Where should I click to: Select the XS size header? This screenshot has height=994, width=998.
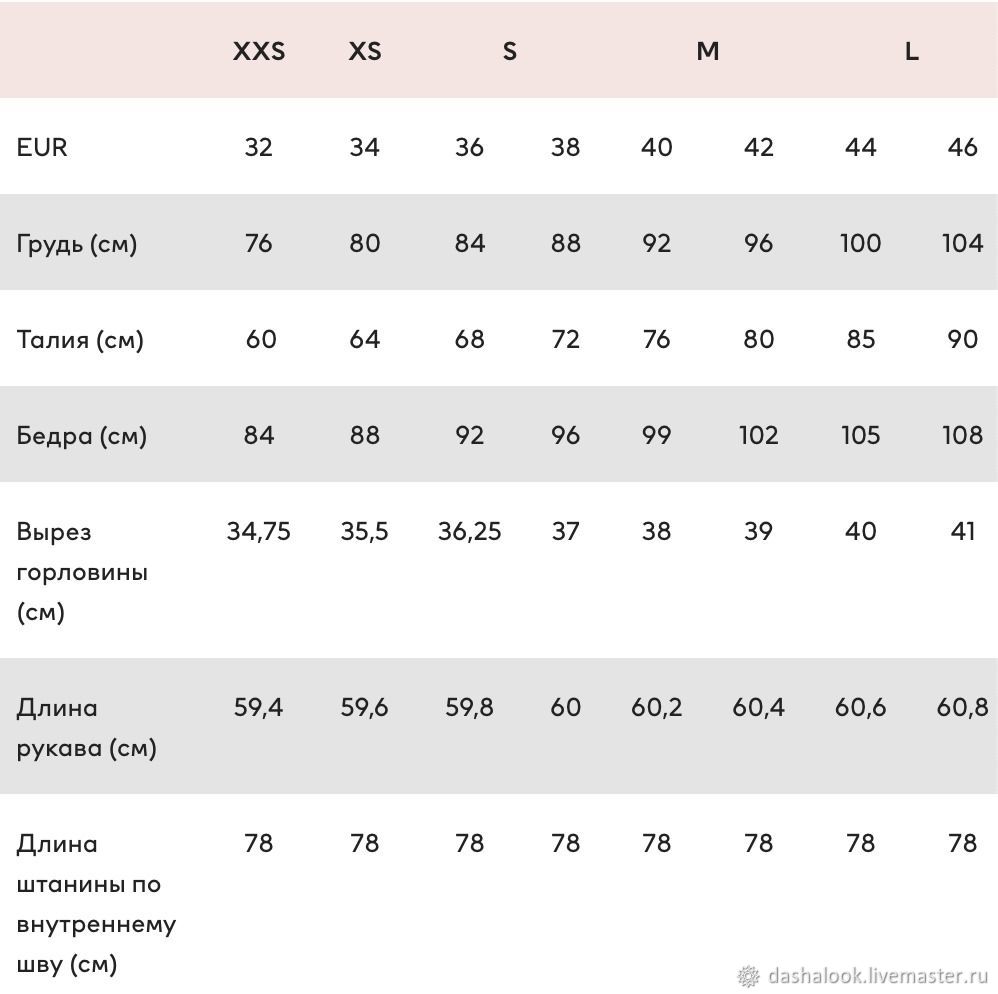pos(365,51)
